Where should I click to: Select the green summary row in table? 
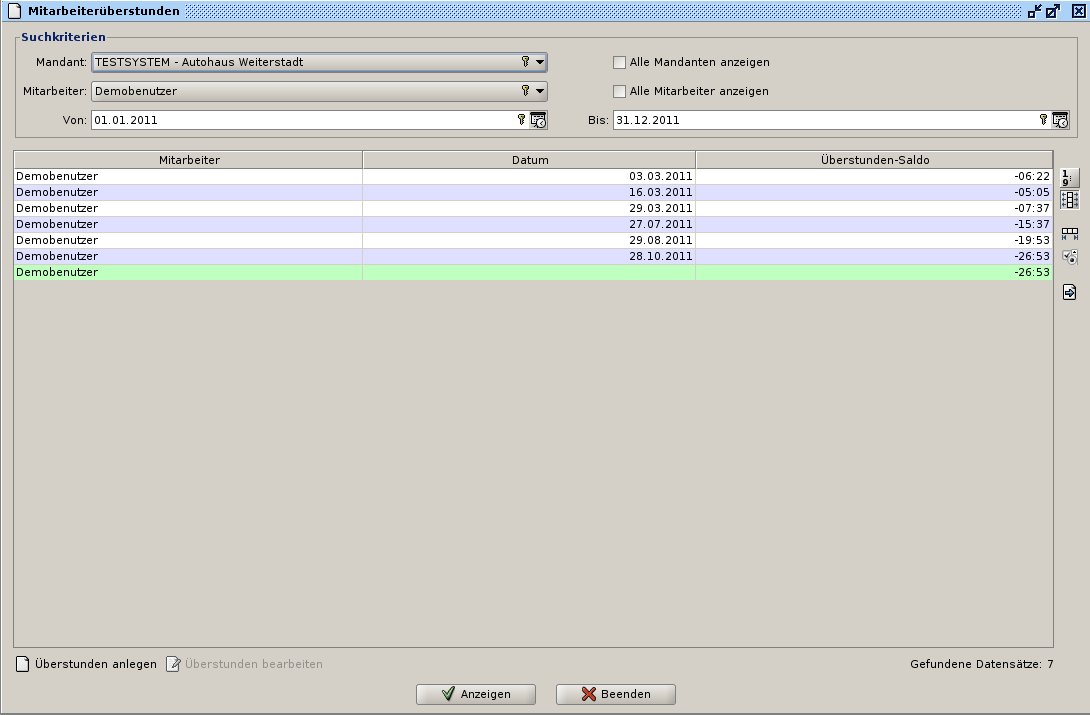(x=529, y=272)
